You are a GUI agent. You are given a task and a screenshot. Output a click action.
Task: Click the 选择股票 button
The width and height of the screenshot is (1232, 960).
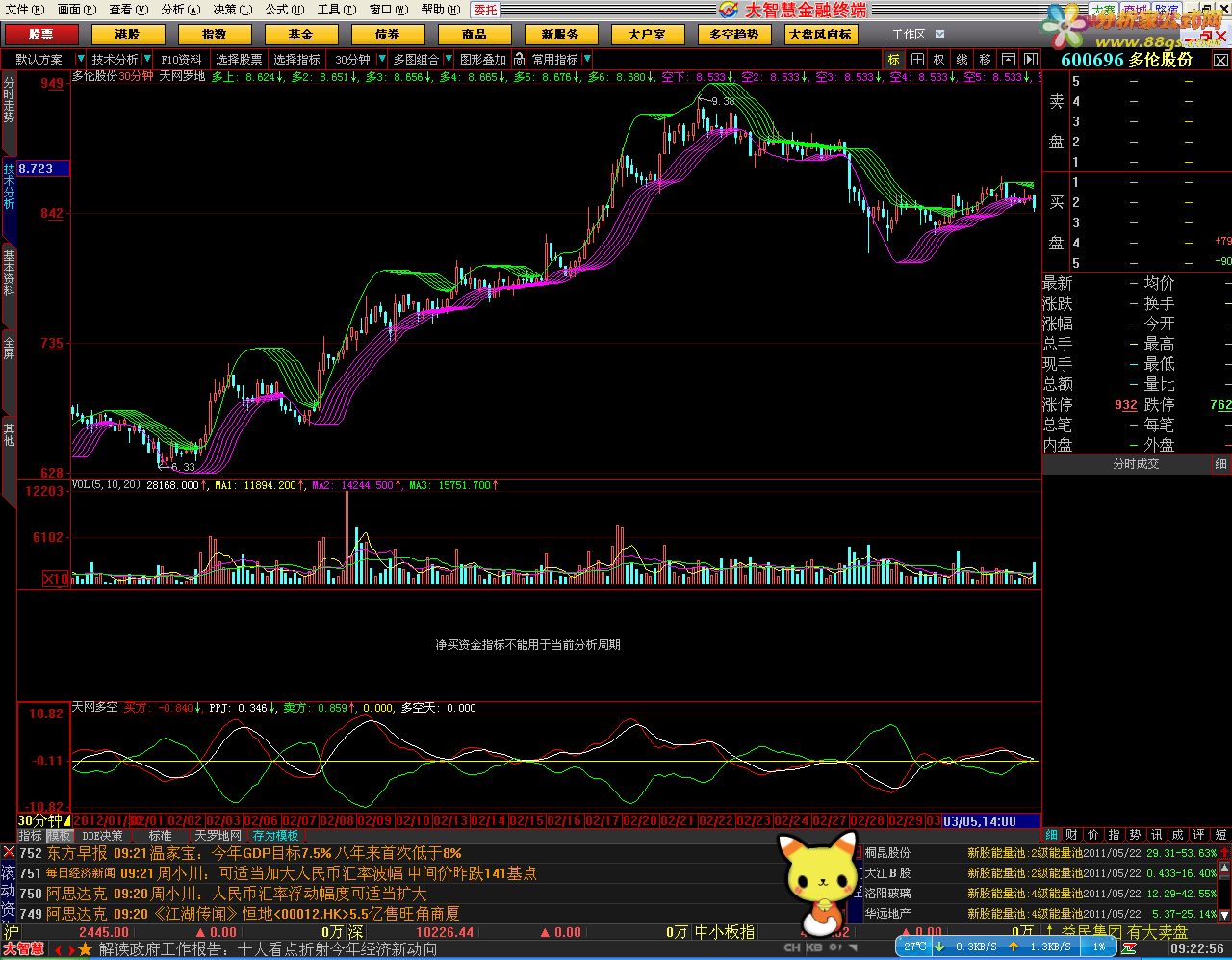[x=239, y=59]
